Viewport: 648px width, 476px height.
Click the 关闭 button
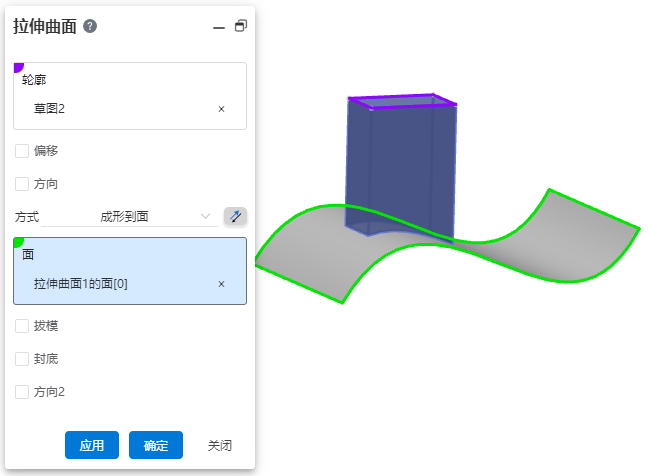[220, 445]
